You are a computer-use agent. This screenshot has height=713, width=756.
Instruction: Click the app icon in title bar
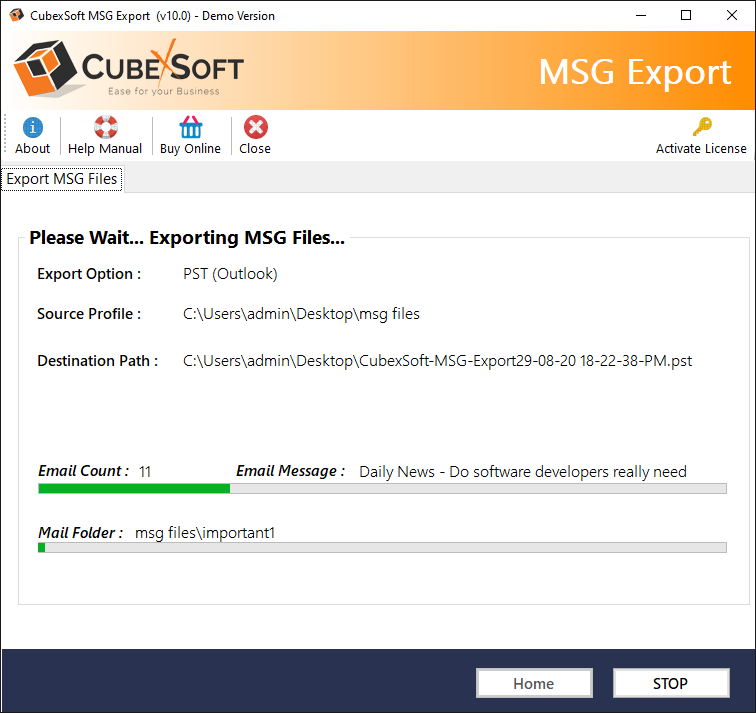16,15
